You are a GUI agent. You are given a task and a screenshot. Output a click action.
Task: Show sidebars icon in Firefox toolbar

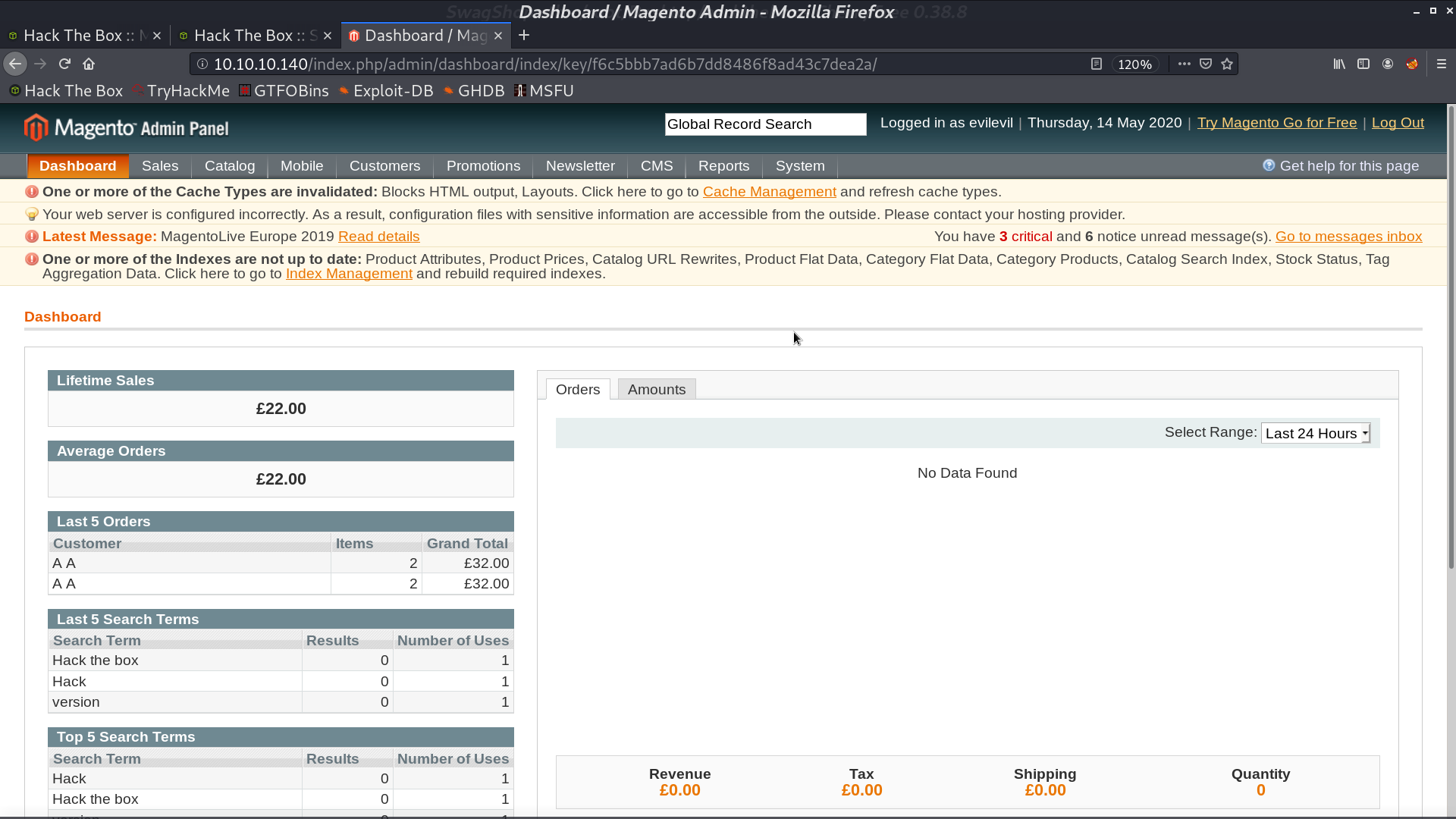click(1363, 64)
